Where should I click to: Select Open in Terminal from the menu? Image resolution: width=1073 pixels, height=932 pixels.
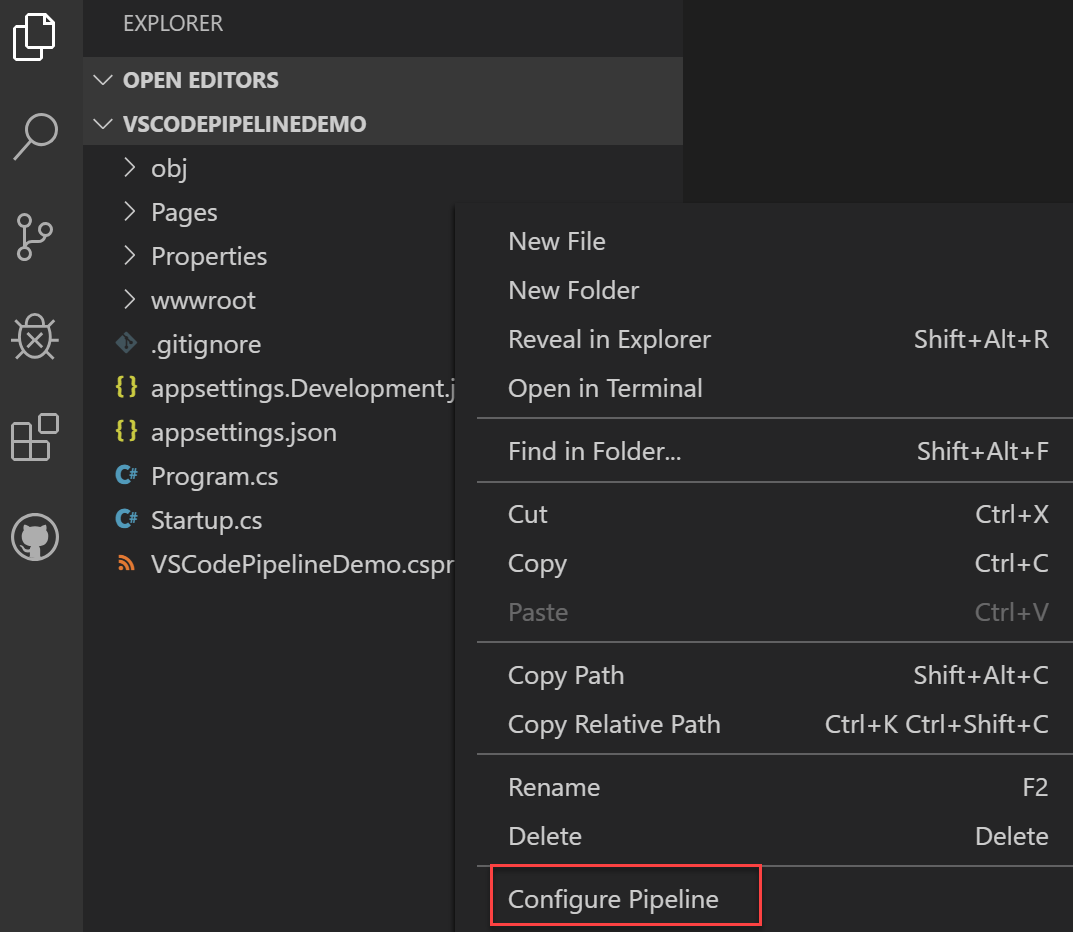click(604, 388)
